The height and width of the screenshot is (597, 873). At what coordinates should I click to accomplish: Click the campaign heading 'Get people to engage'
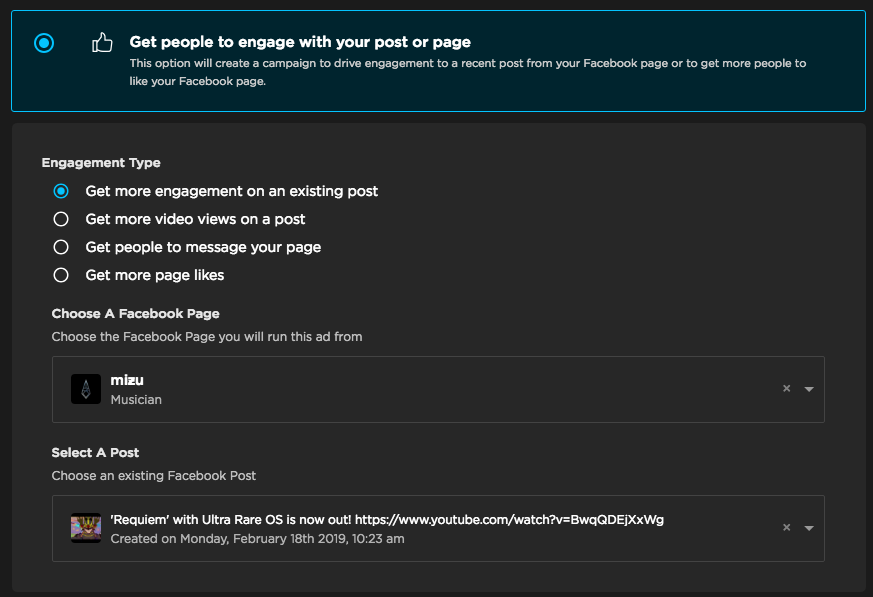(x=300, y=42)
